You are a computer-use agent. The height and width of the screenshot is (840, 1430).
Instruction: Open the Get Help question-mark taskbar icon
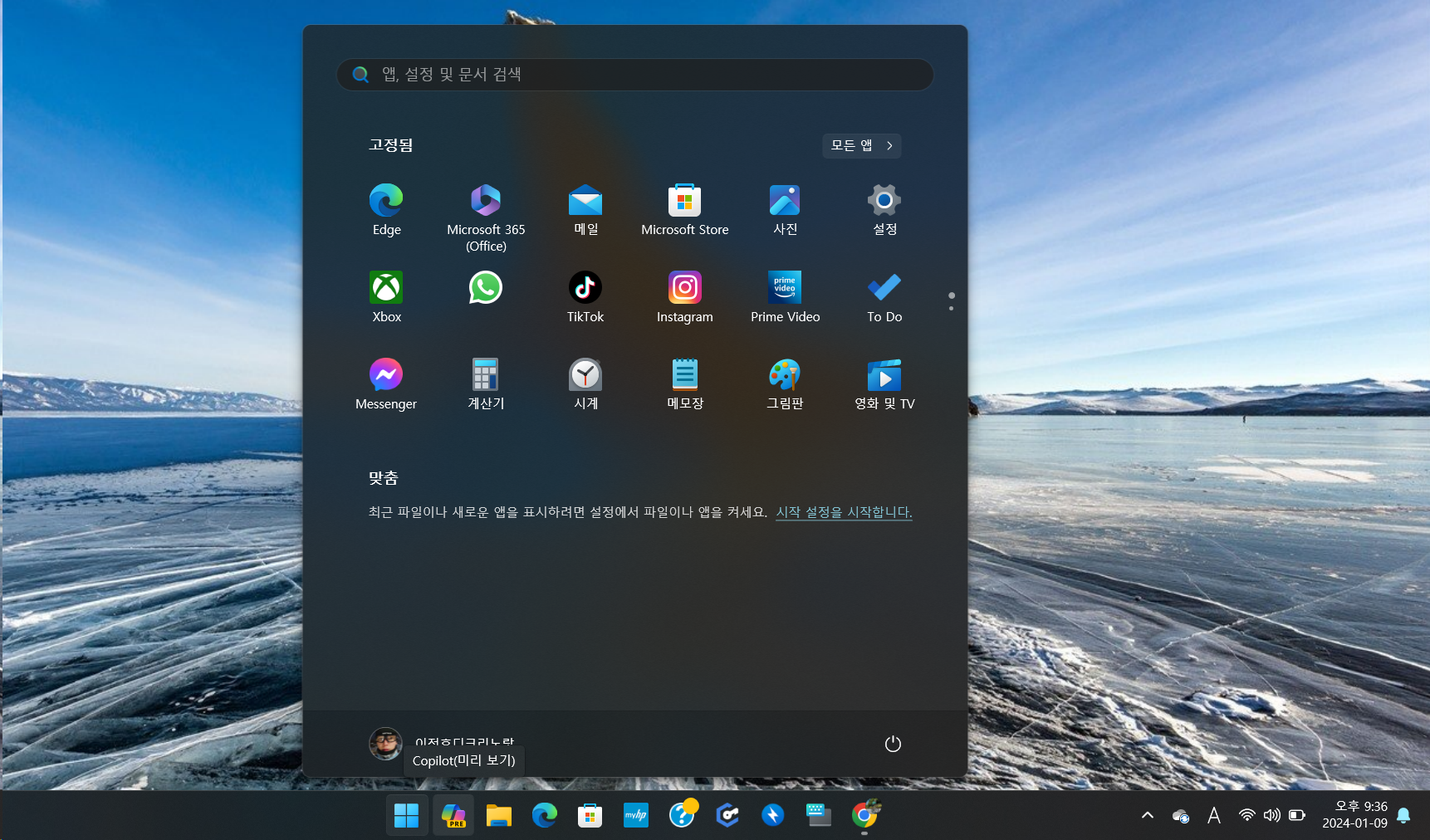click(683, 815)
